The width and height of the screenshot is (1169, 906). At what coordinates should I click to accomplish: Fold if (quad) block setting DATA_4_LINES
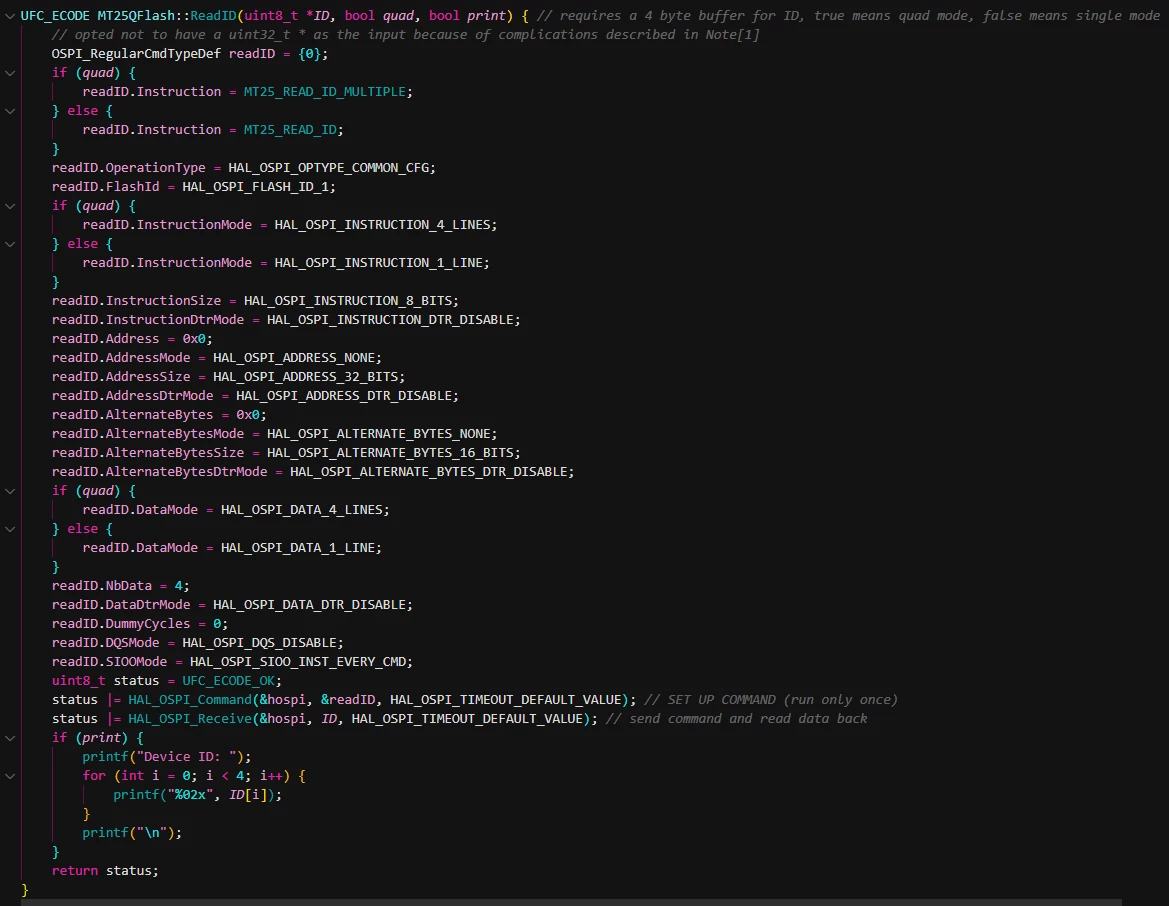click(10, 491)
